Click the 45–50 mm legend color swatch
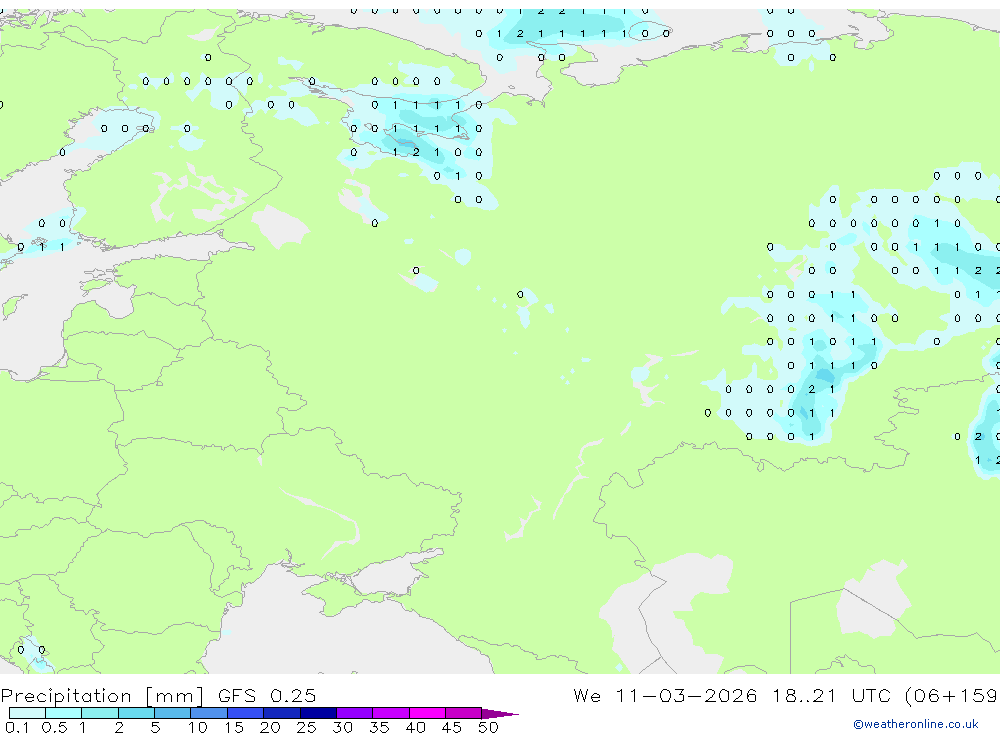 [464, 713]
